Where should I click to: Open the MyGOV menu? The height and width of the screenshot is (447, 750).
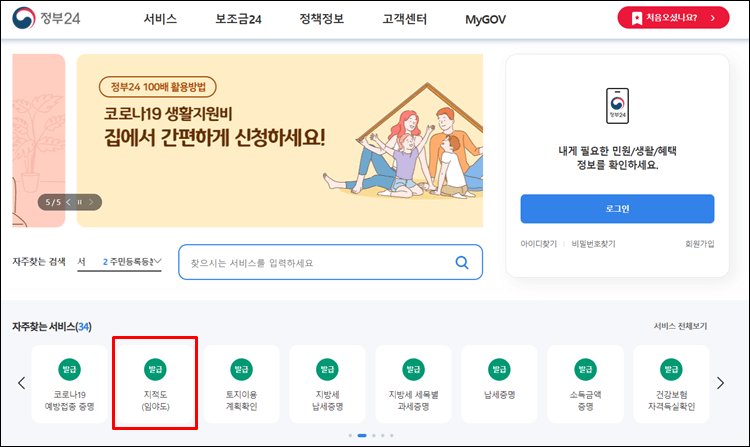pos(485,20)
